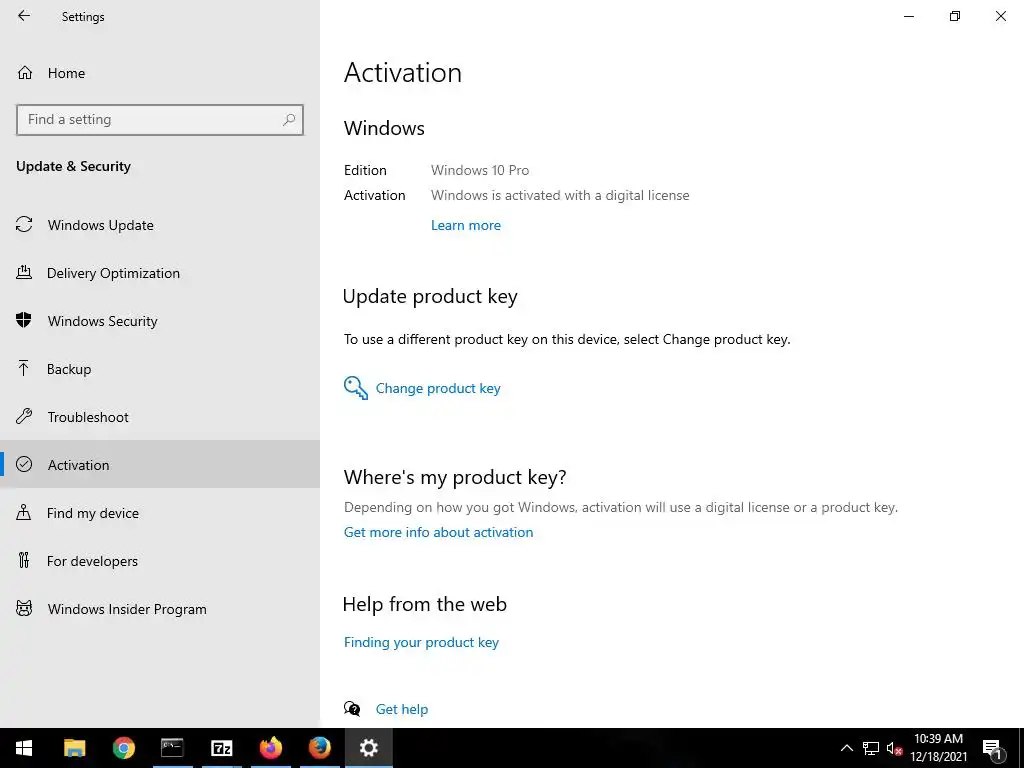Click the Learn more link
The width and height of the screenshot is (1024, 768).
click(466, 225)
